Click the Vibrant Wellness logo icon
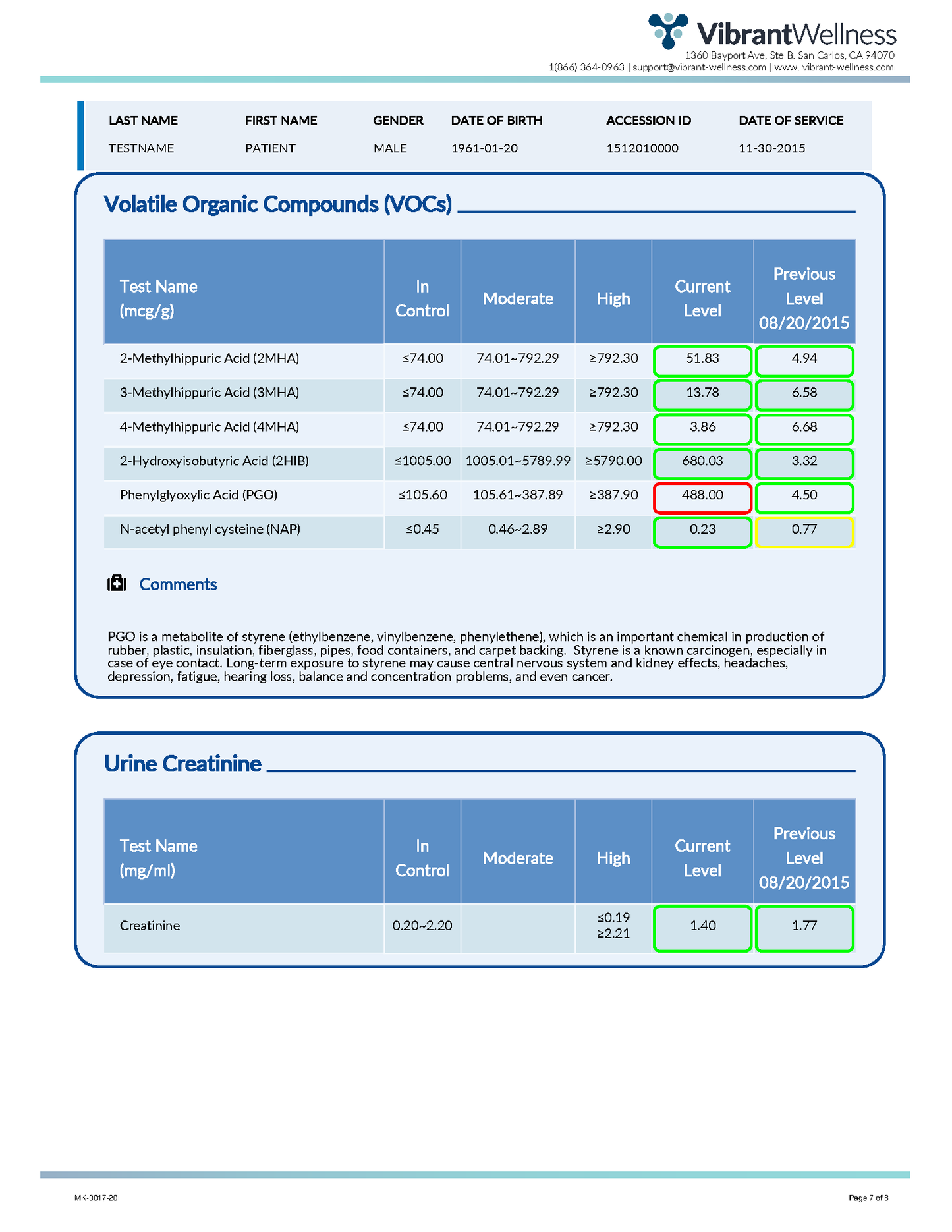 point(668,30)
